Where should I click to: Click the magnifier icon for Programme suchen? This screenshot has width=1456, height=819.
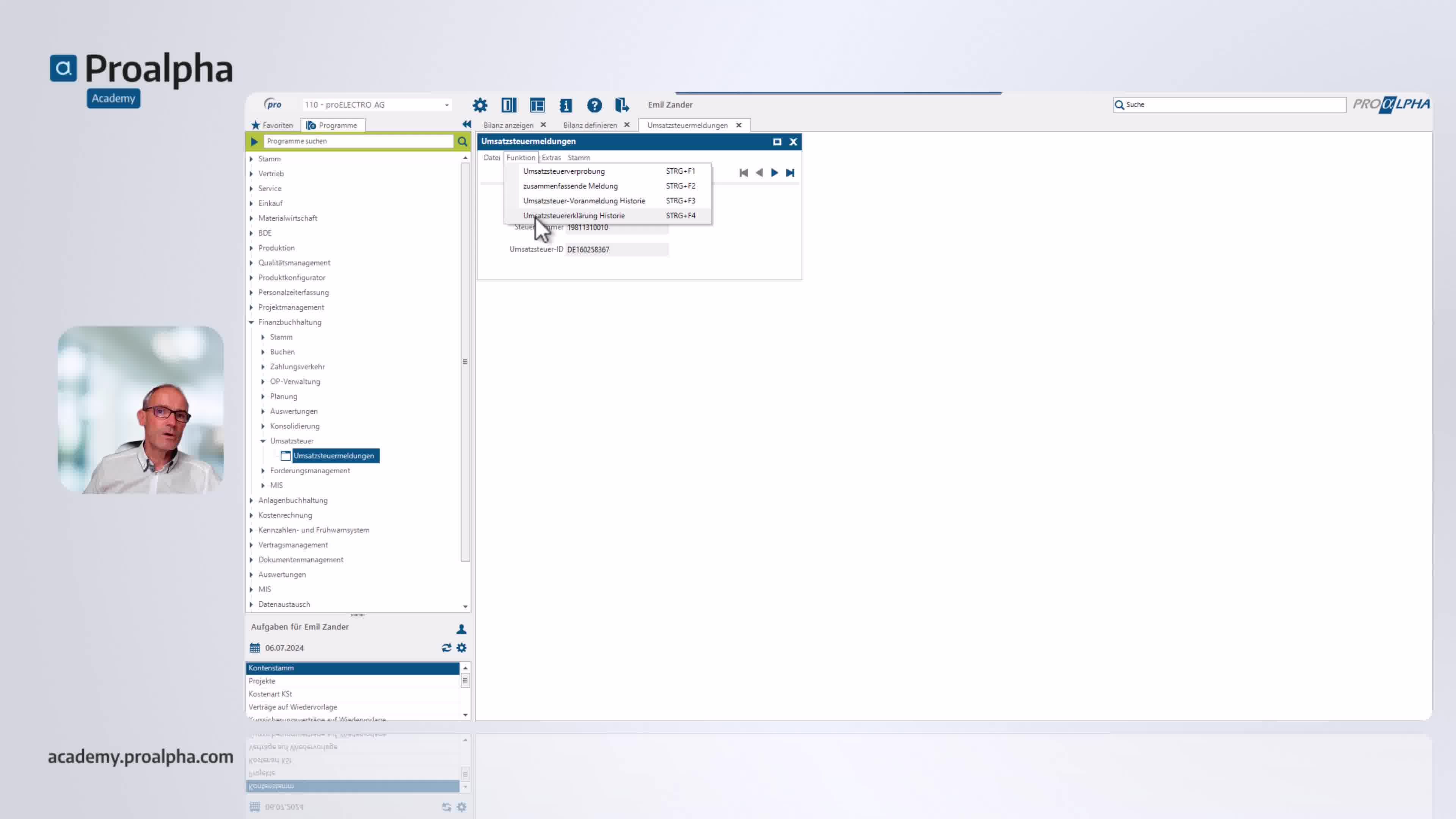[462, 141]
